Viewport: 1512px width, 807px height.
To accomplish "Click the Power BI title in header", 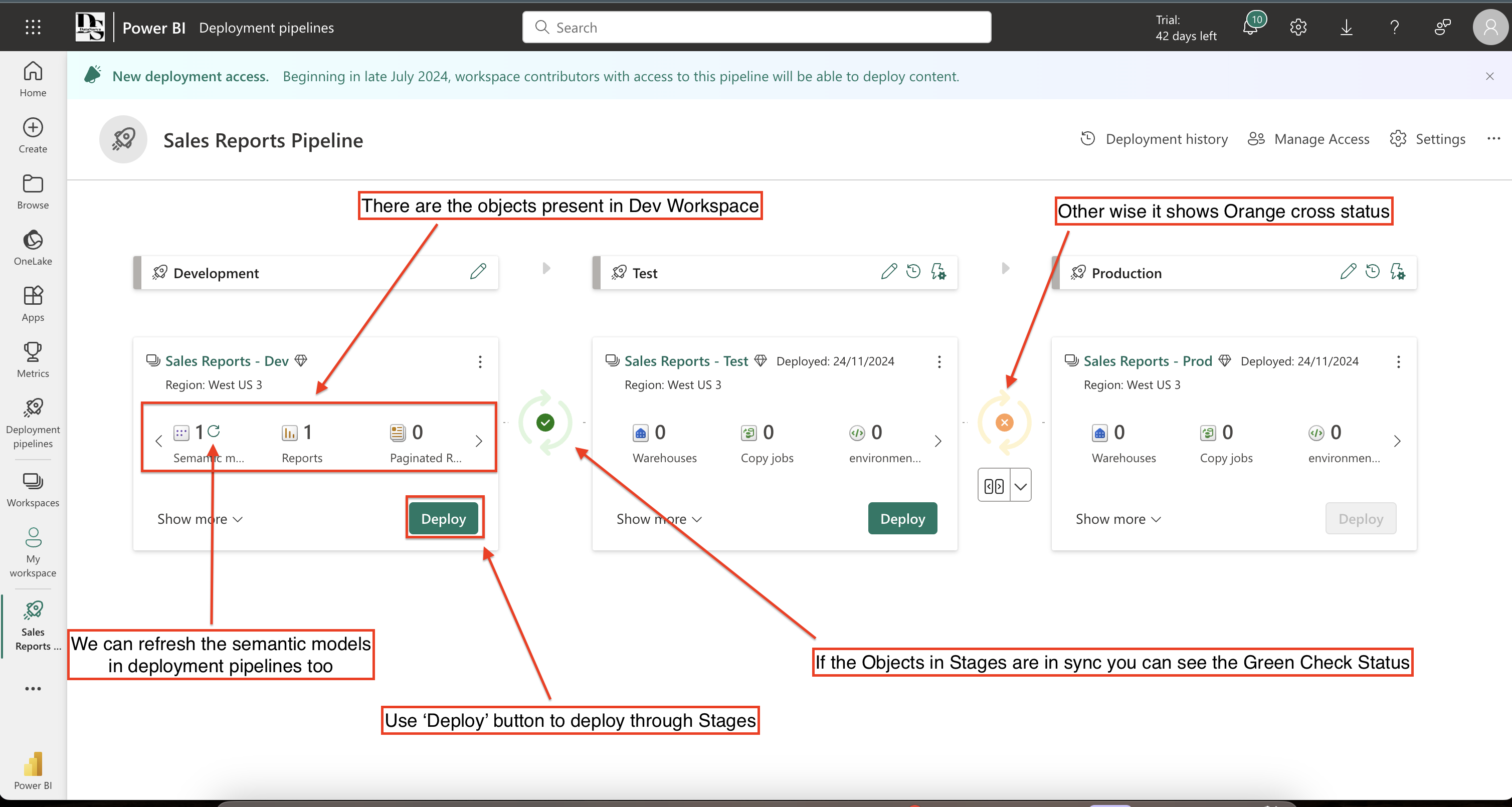I will tap(154, 28).
